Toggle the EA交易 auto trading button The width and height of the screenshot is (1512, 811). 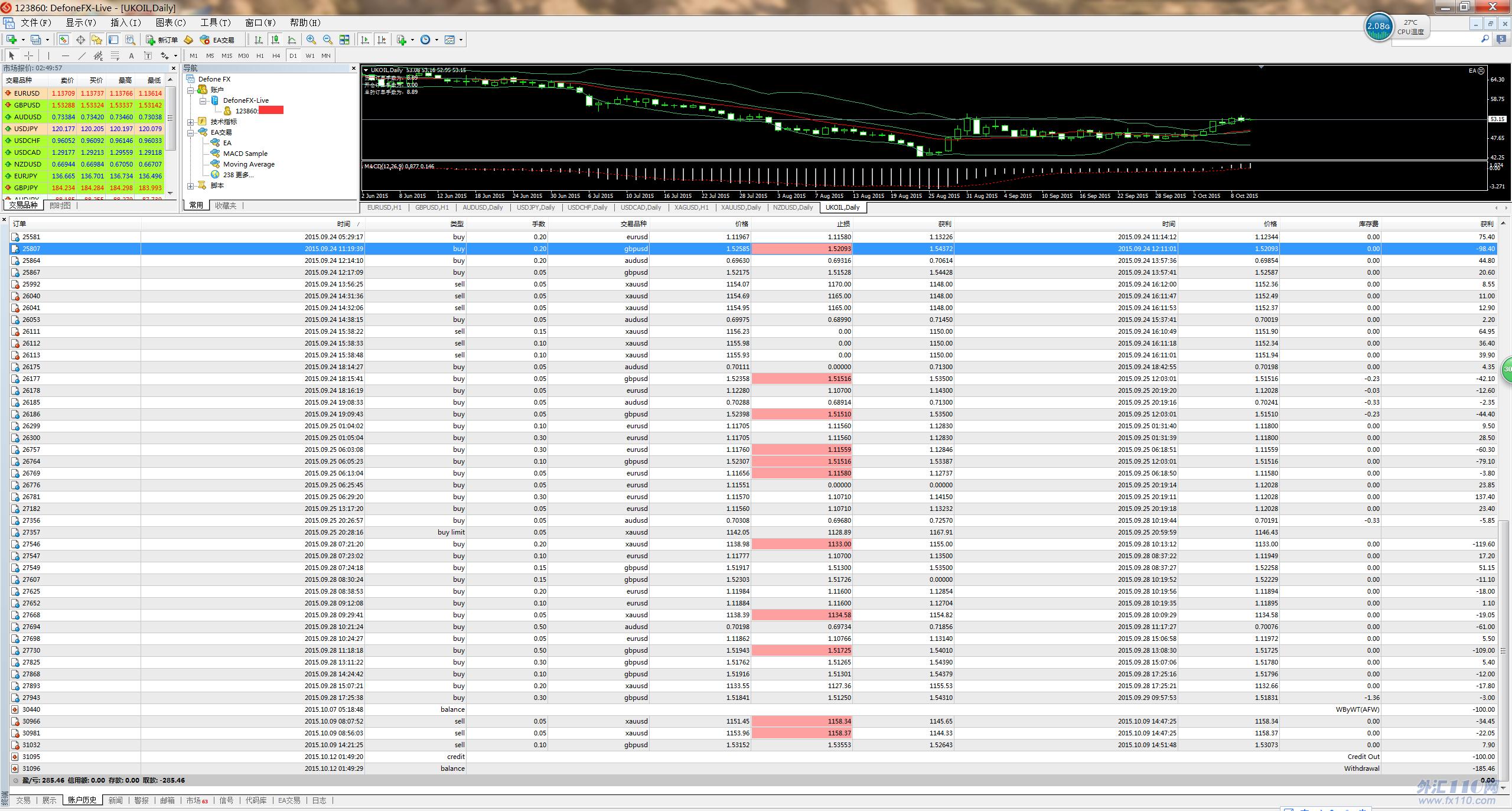[x=217, y=40]
